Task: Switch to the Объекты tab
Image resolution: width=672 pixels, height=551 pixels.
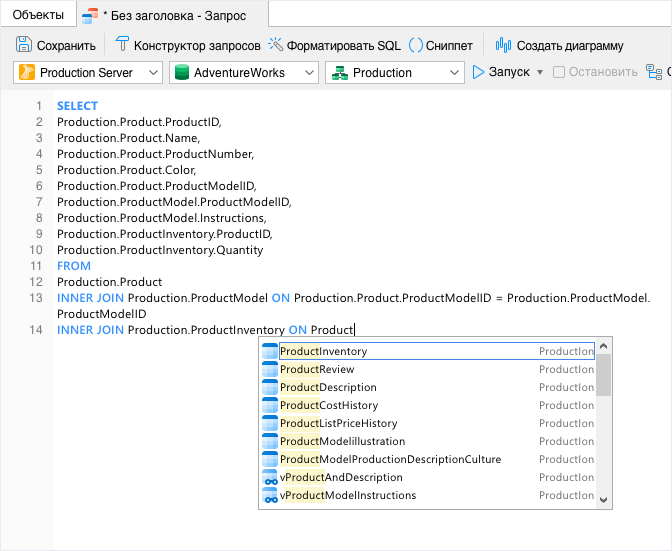Action: (38, 15)
